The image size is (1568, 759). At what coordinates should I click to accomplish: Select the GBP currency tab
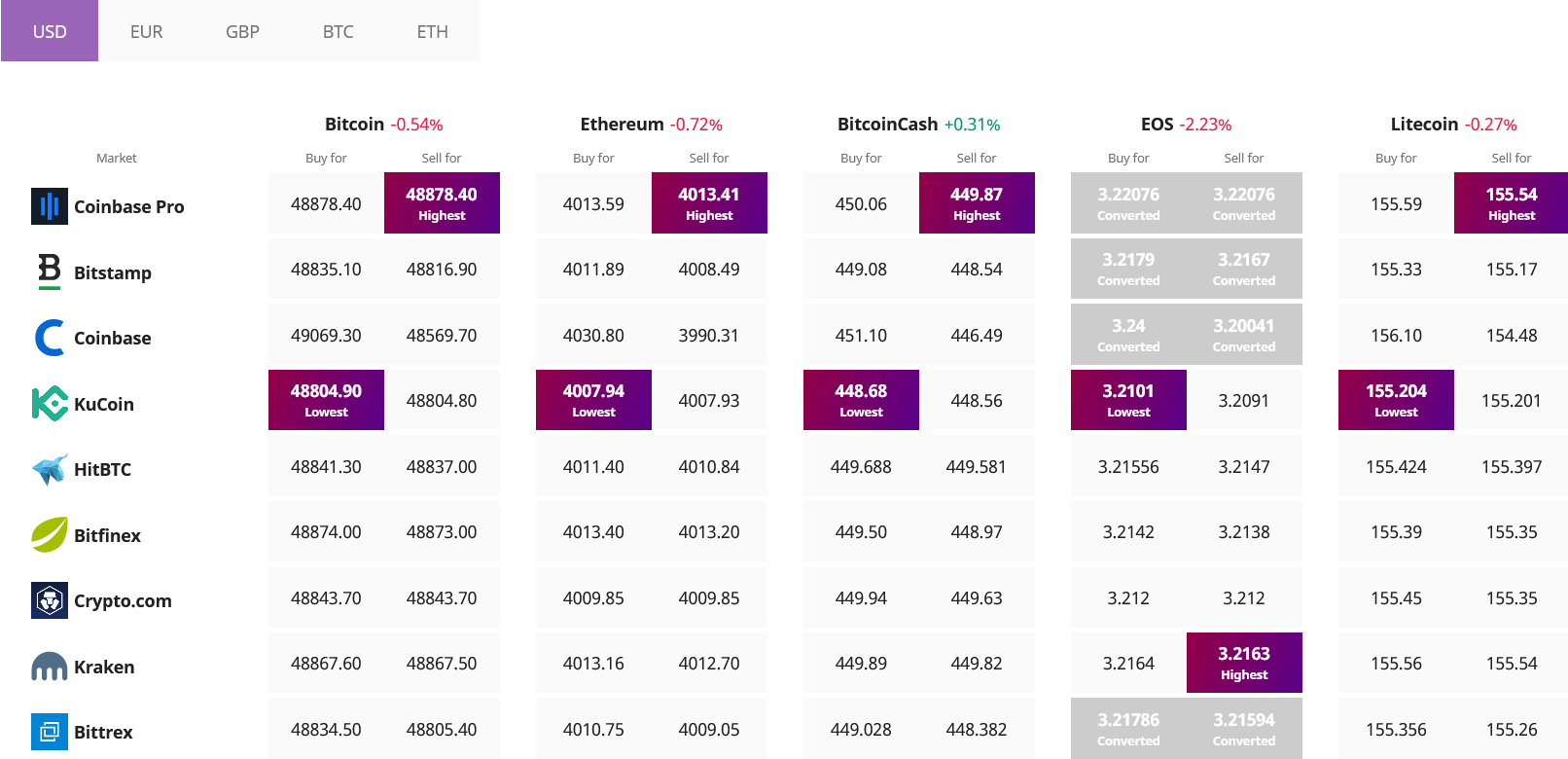tap(242, 31)
